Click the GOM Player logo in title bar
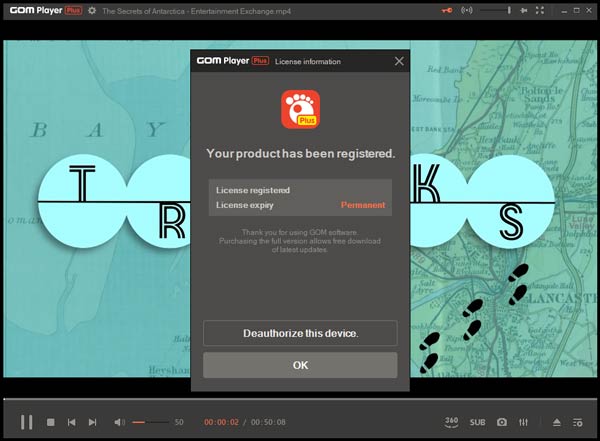The width and height of the screenshot is (600, 441). click(46, 11)
